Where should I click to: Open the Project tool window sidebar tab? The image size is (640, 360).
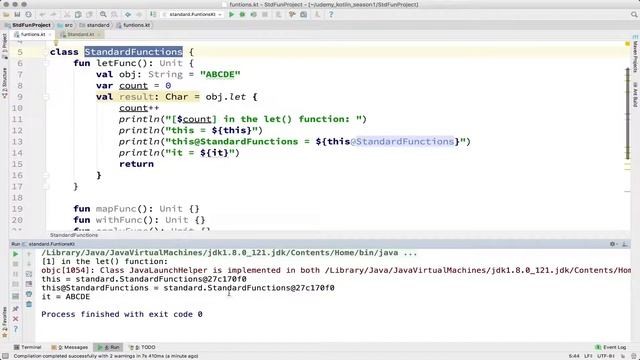click(4, 46)
